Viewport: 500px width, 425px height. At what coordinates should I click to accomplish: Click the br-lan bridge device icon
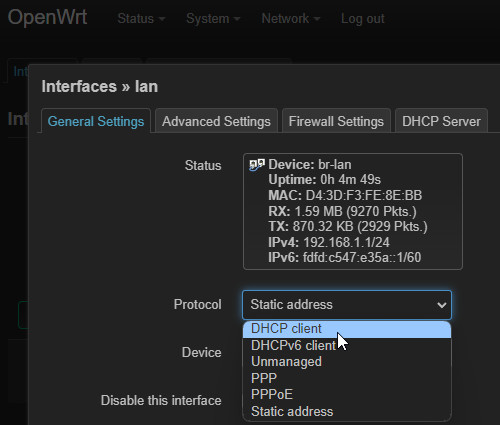(x=257, y=165)
